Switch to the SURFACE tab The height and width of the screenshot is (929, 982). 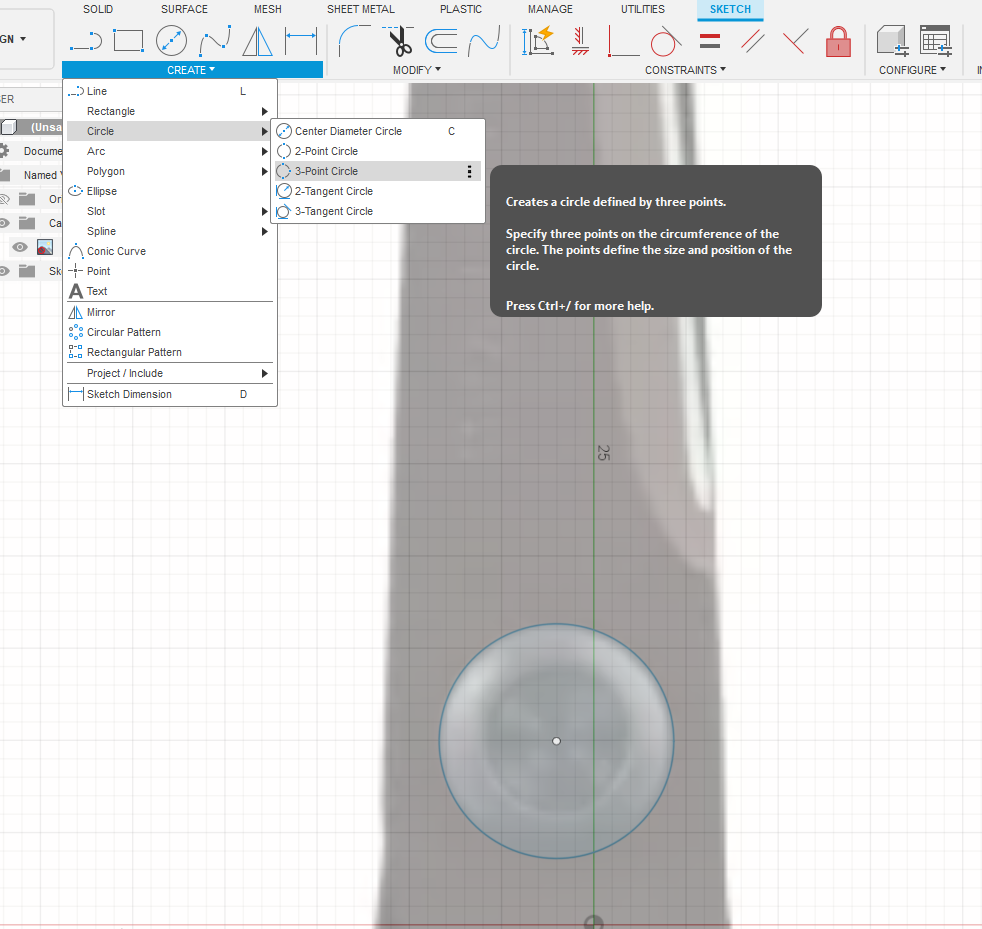tap(184, 9)
